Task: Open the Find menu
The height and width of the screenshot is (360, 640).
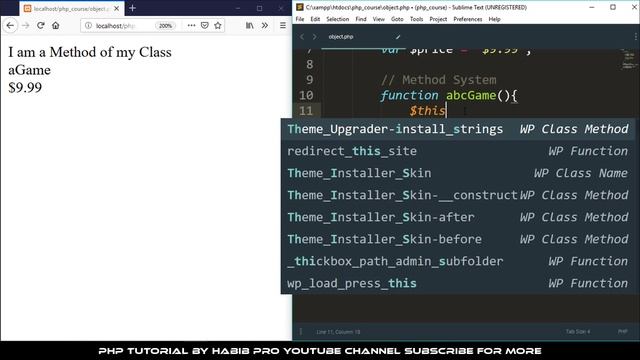Action: coord(361,19)
